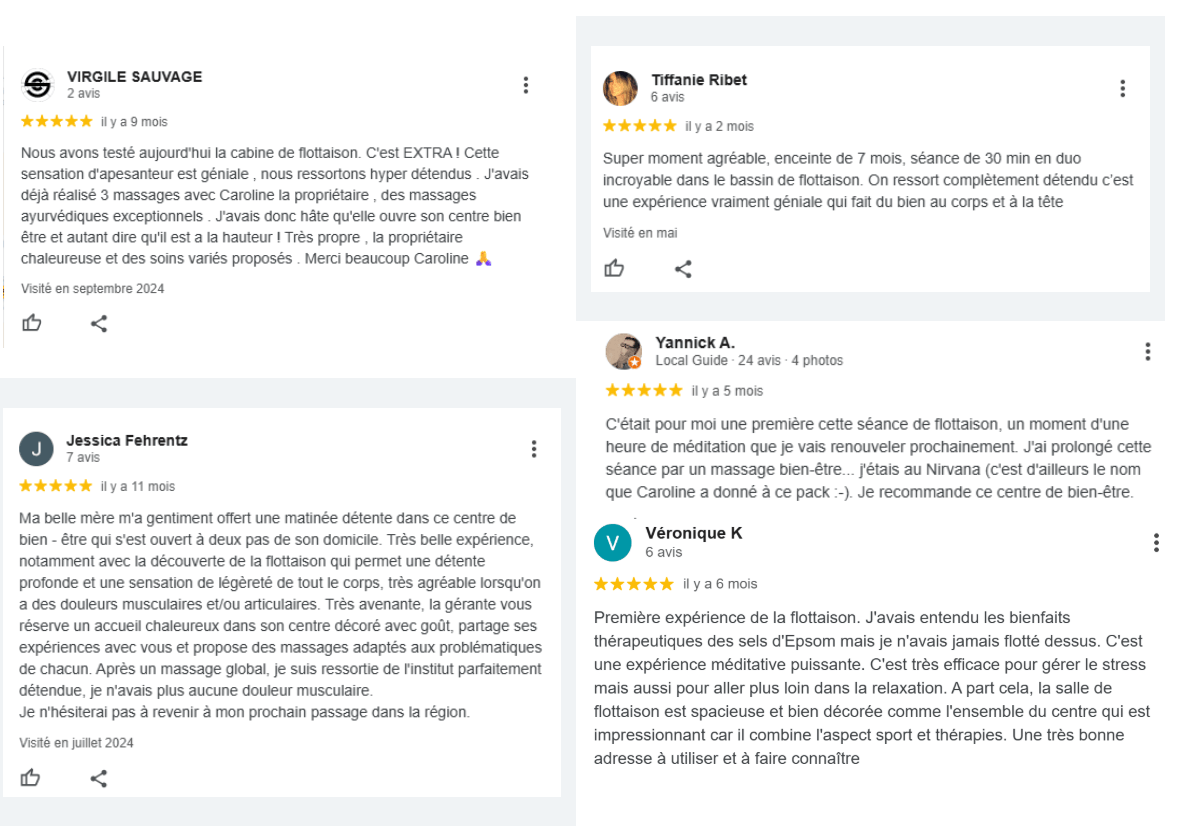Viewport: 1194px width, 828px height.
Task: Click the Yannick A. reviewer name
Action: (695, 343)
